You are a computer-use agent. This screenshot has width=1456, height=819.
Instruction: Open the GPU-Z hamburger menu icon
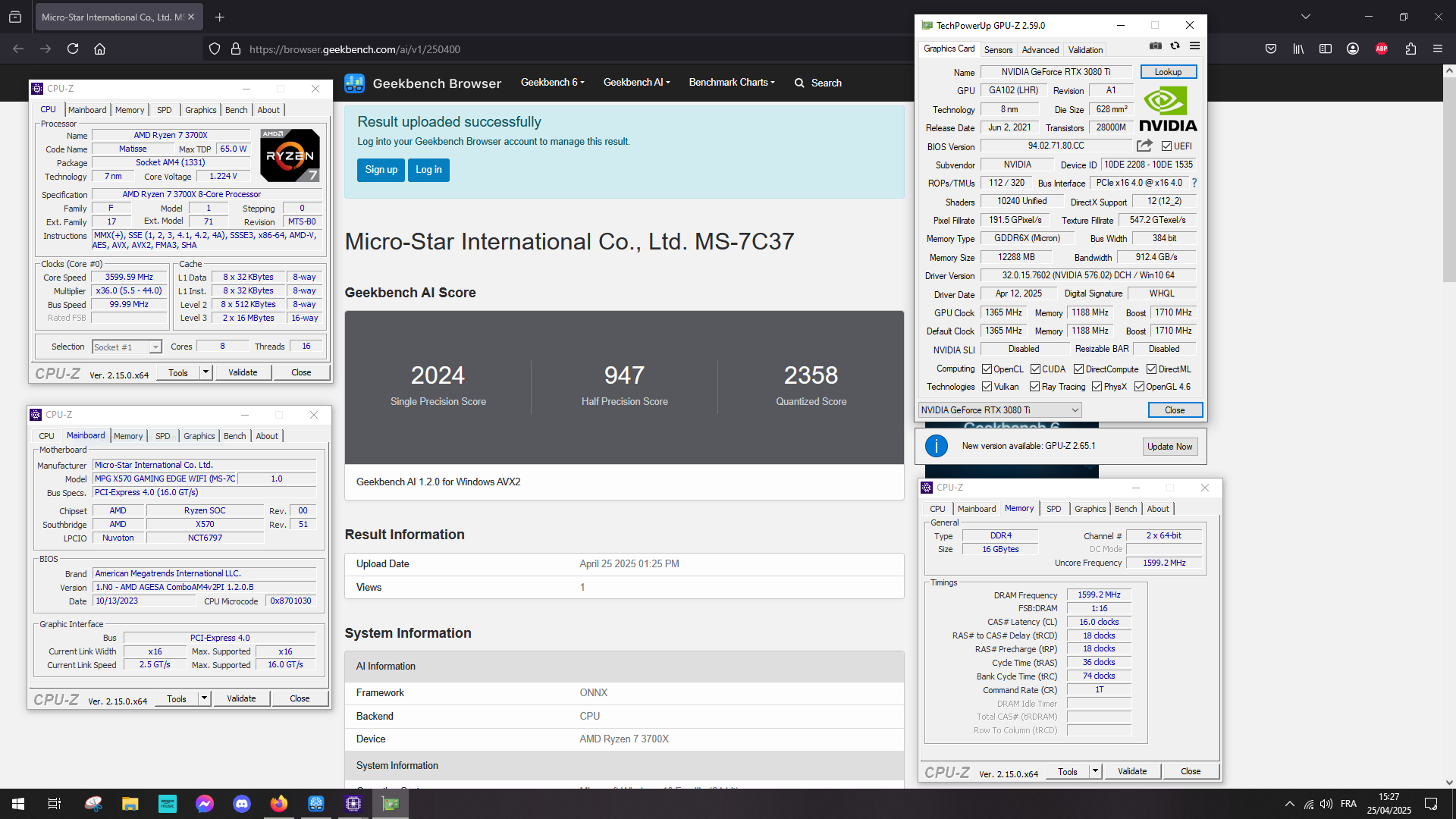pos(1194,46)
